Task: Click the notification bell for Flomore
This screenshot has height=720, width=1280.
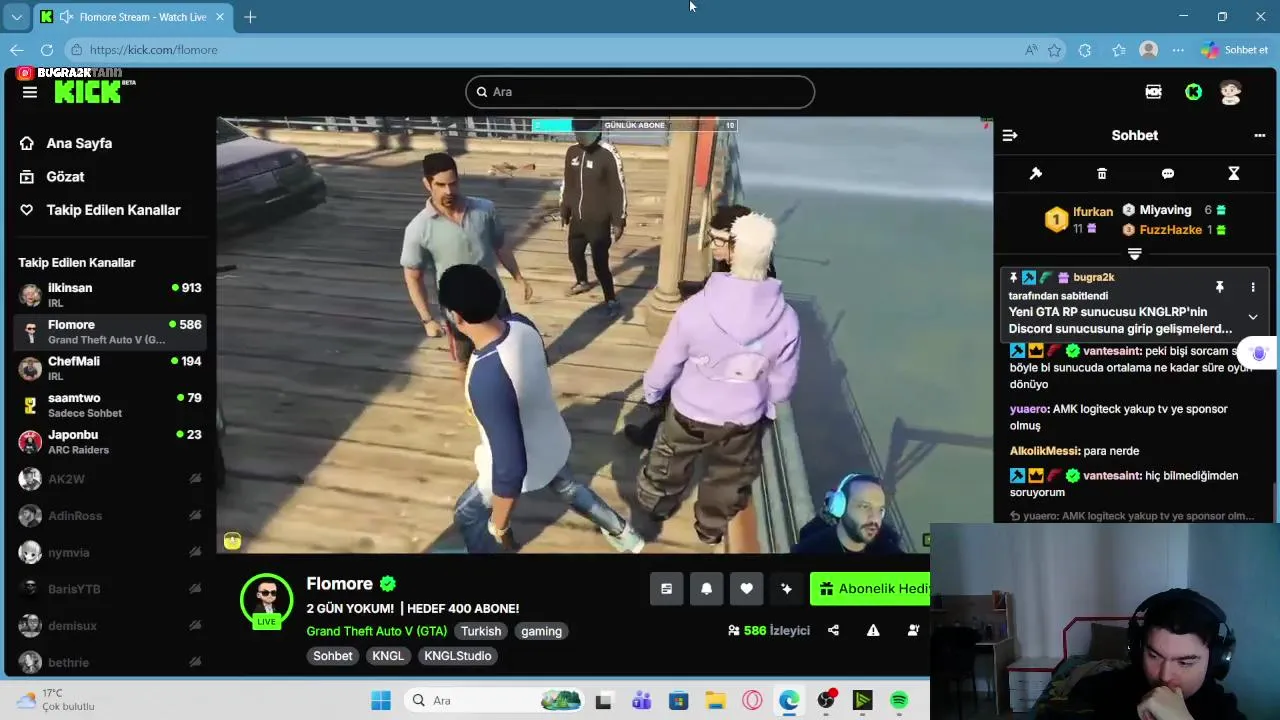Action: pyautogui.click(x=707, y=589)
